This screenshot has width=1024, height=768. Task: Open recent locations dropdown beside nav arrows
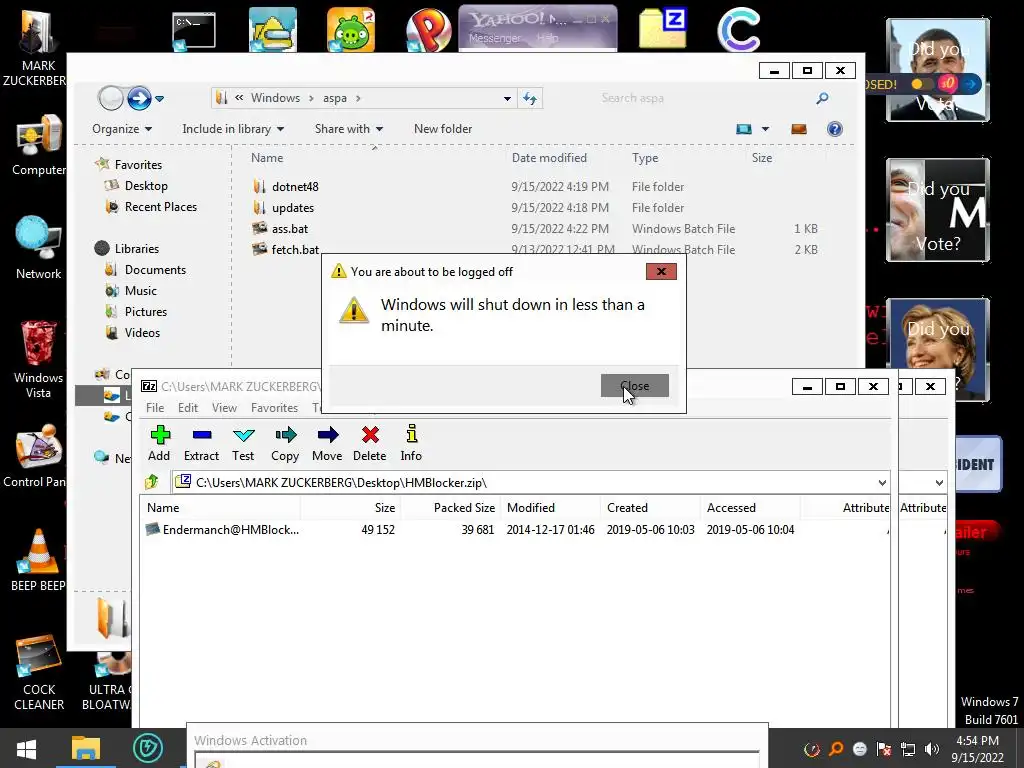point(159,99)
